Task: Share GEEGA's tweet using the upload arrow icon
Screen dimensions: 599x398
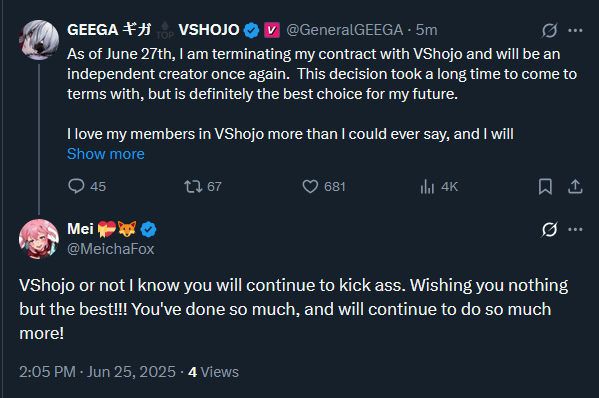Action: (x=575, y=186)
